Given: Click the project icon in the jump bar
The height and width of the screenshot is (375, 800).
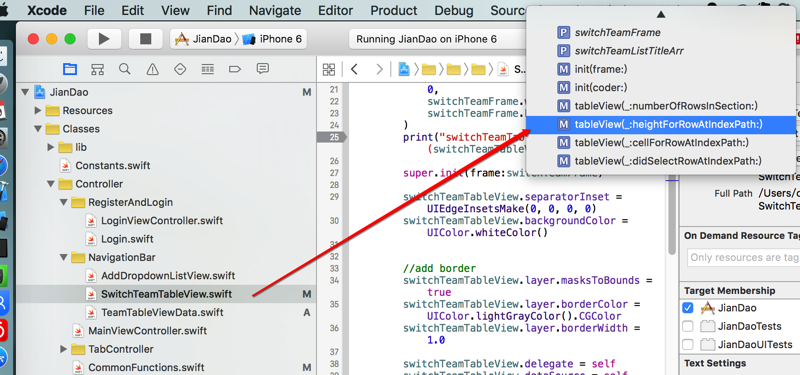Looking at the screenshot, I should (404, 69).
